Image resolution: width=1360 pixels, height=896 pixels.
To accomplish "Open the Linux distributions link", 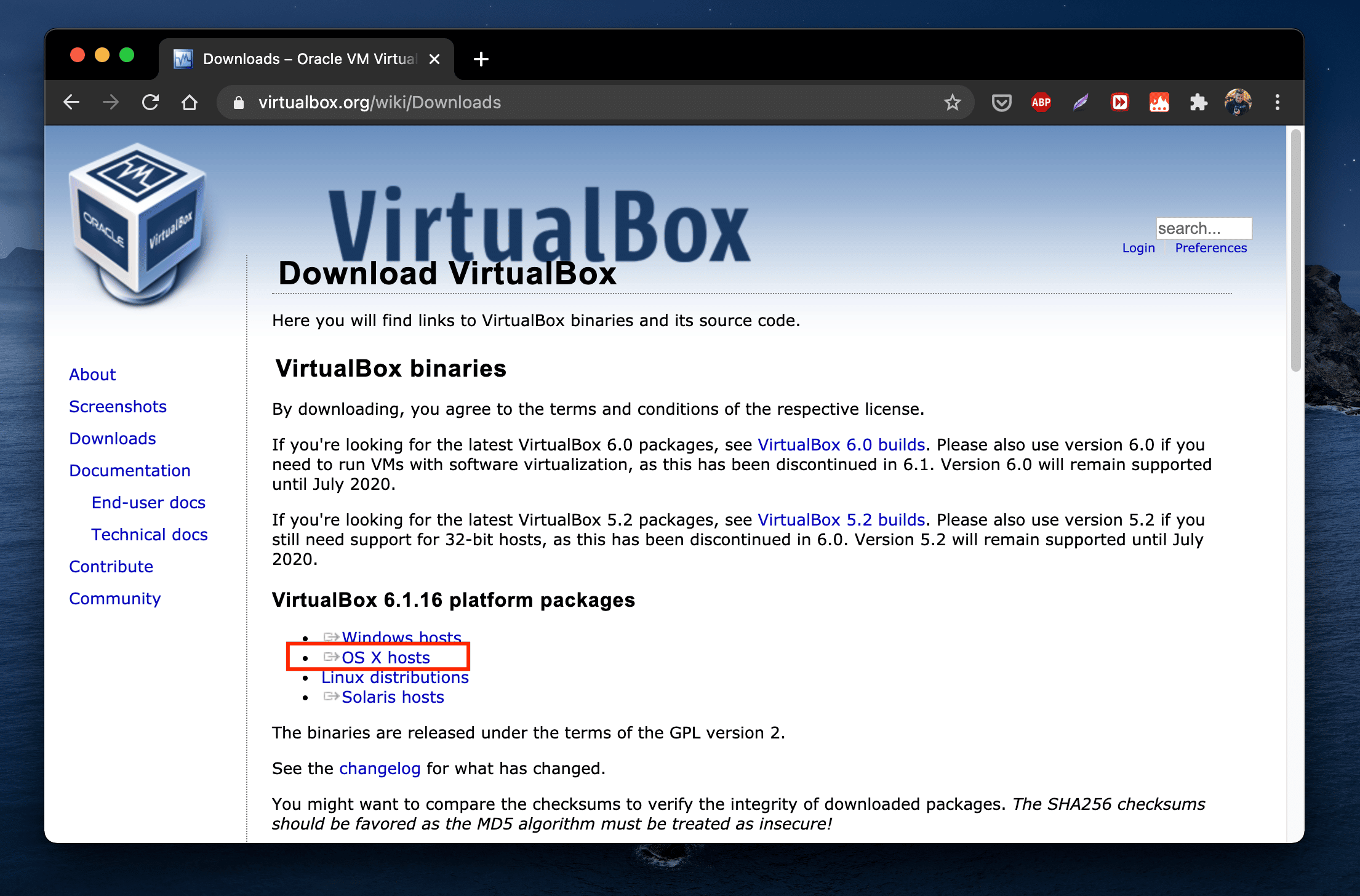I will pos(394,677).
